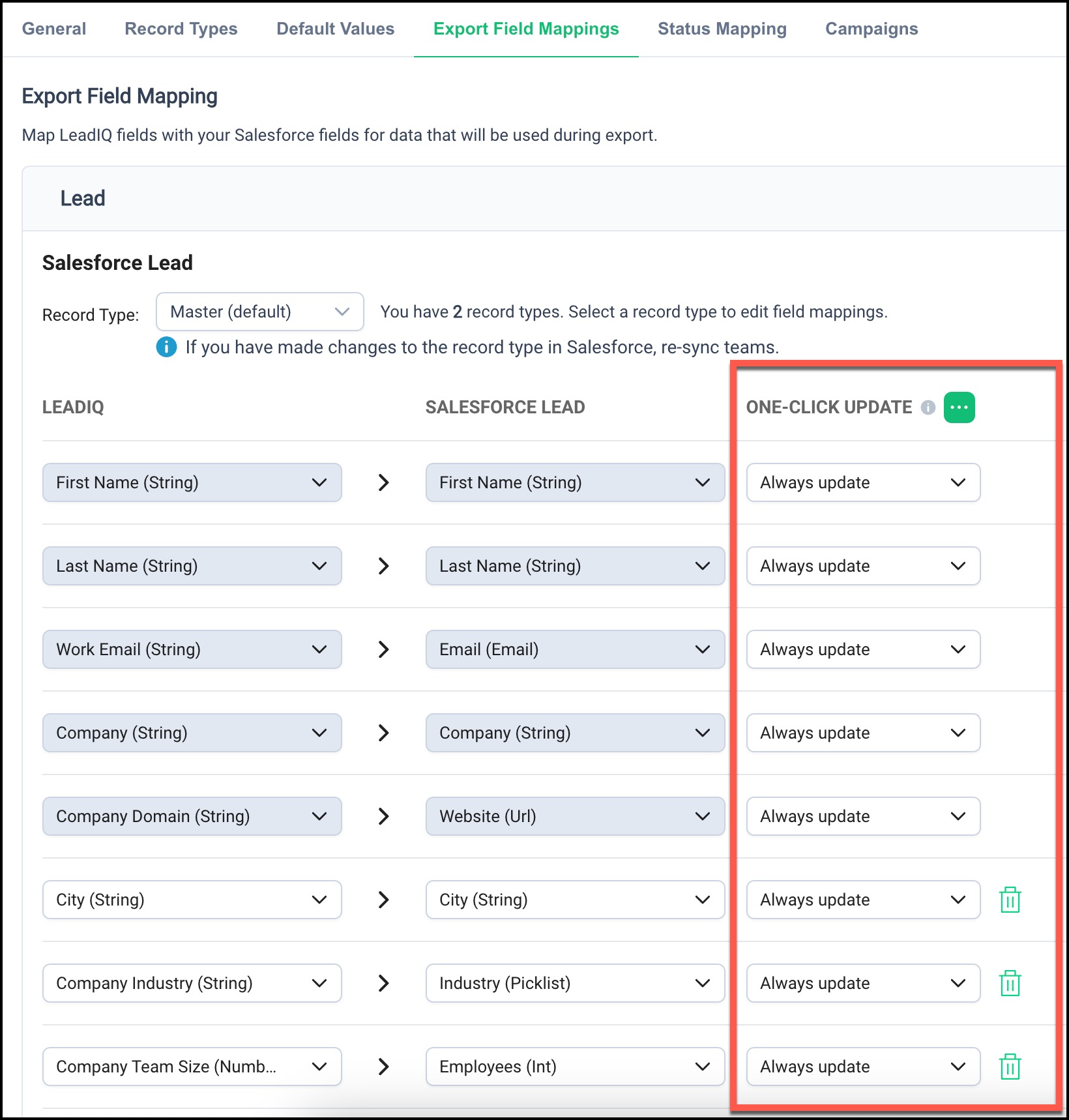Open the Record Type Master dropdown

coord(259,312)
